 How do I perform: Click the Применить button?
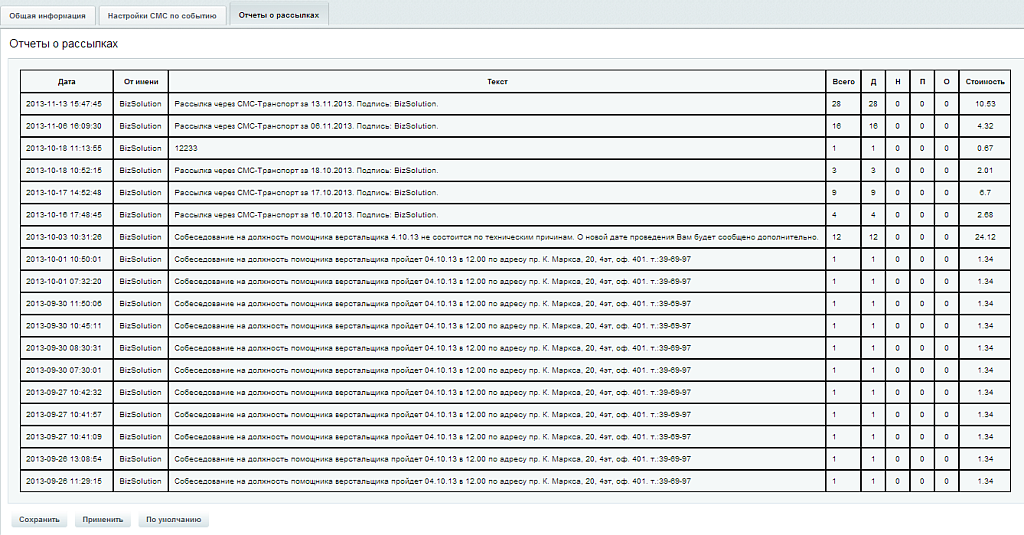coord(103,520)
